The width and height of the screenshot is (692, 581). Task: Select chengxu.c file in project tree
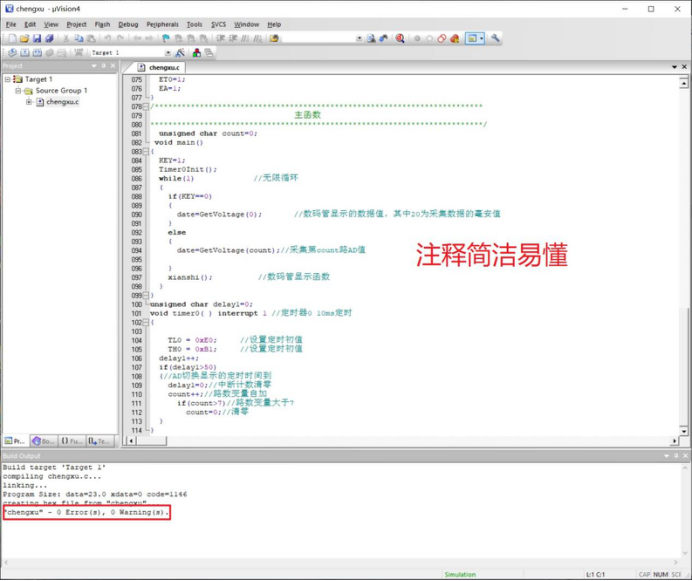click(63, 102)
